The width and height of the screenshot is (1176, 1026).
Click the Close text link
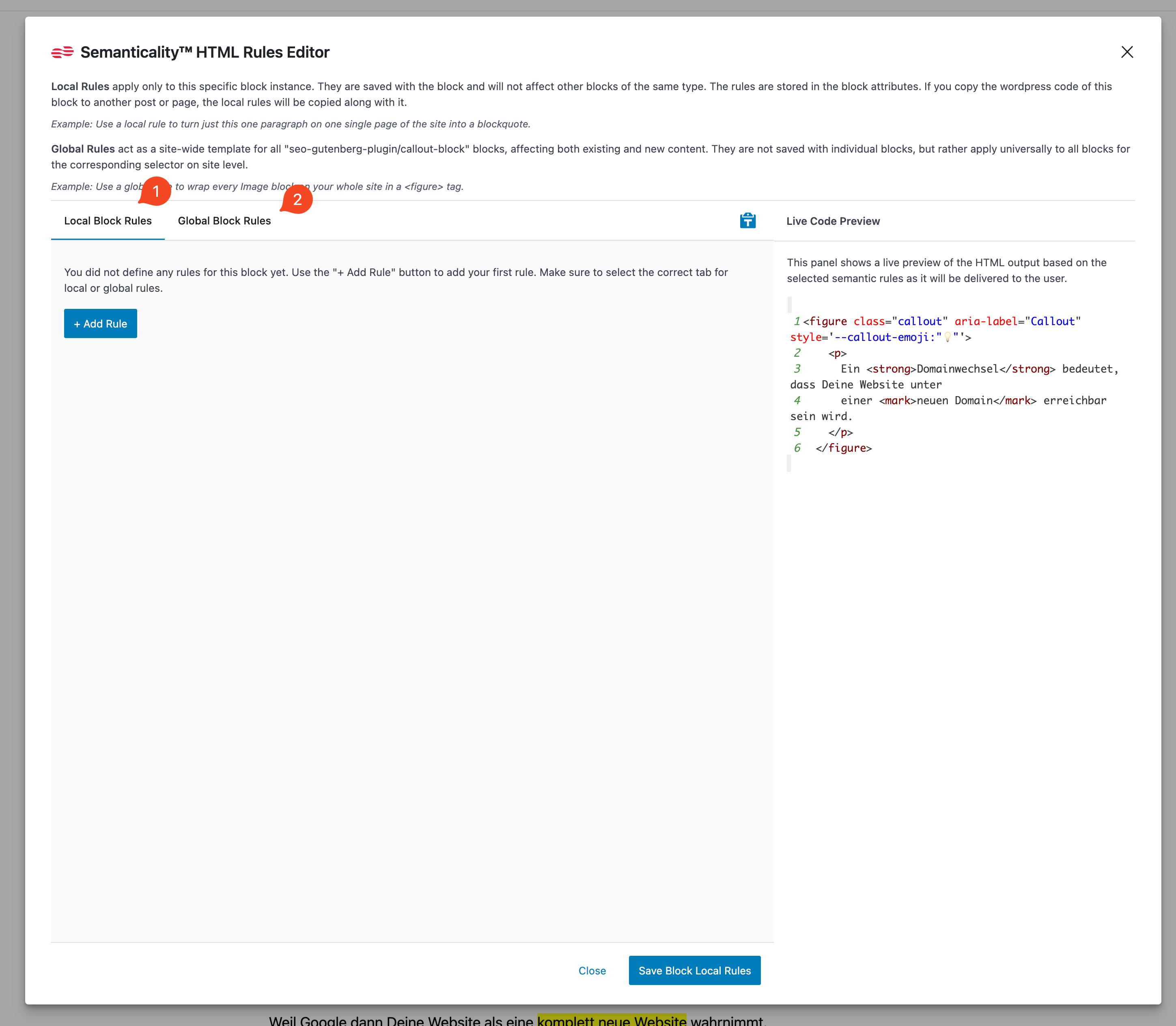(x=592, y=970)
